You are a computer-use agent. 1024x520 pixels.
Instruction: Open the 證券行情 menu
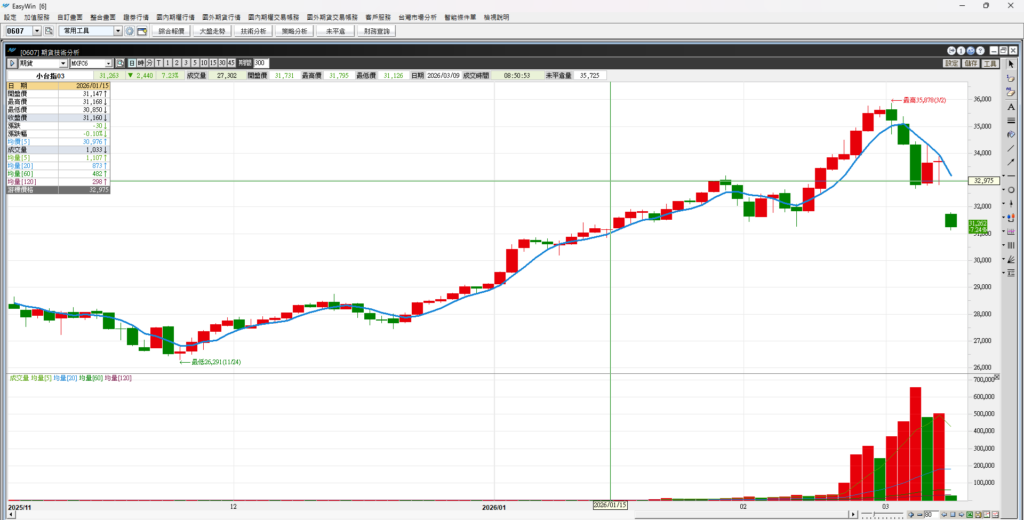pyautogui.click(x=134, y=17)
